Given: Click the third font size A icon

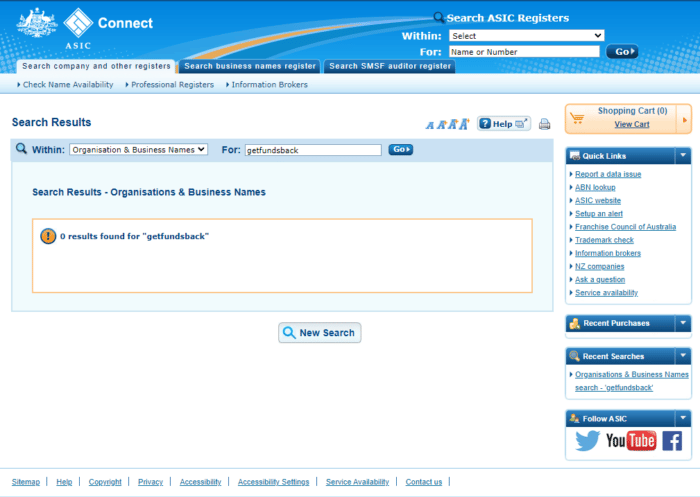Looking at the screenshot, I should pyautogui.click(x=453, y=124).
